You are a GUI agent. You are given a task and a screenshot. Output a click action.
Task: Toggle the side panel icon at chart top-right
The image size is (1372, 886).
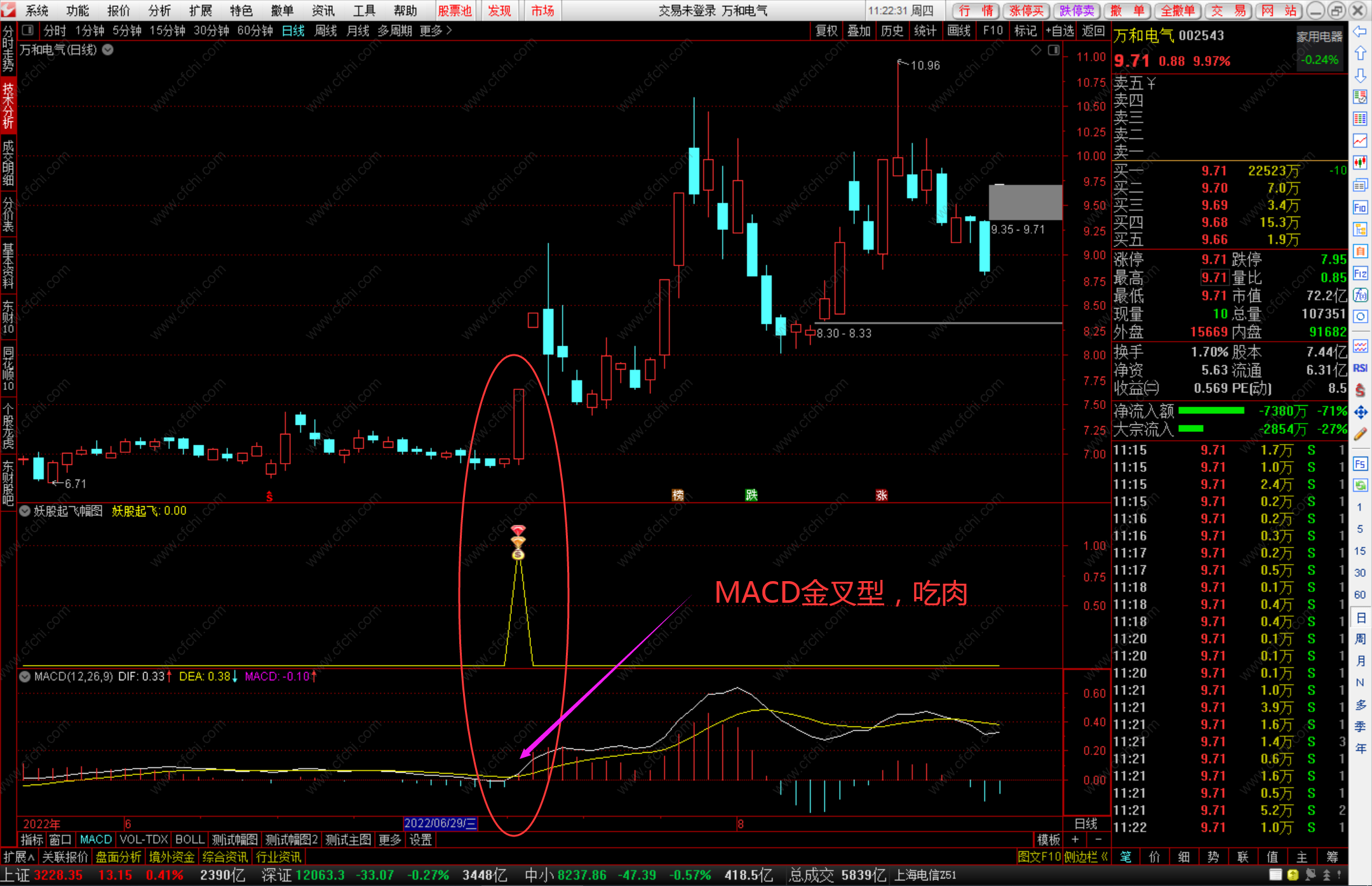[1053, 50]
